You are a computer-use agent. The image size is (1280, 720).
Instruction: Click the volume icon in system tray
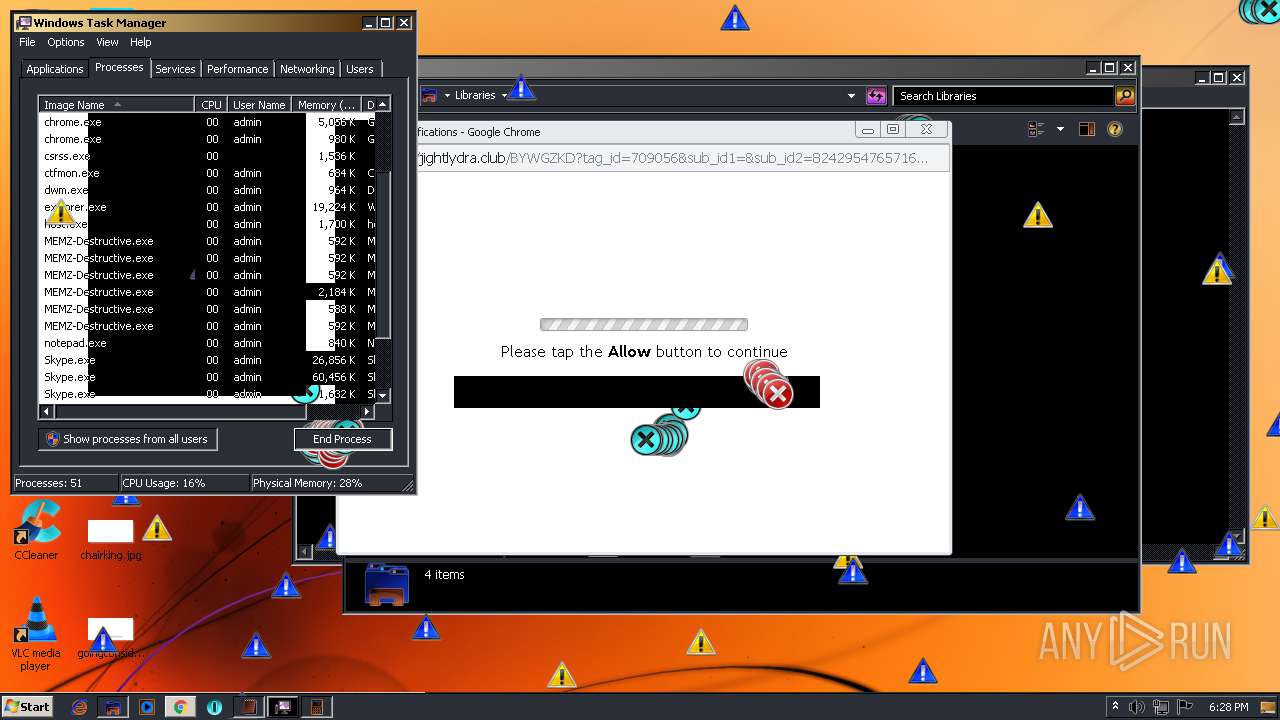coord(1136,707)
